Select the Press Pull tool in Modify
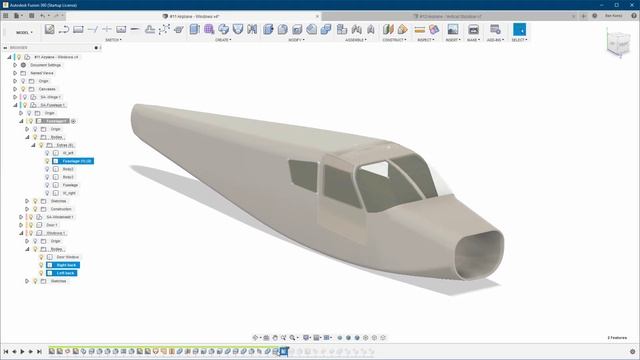This screenshot has height=360, width=640. click(268, 29)
